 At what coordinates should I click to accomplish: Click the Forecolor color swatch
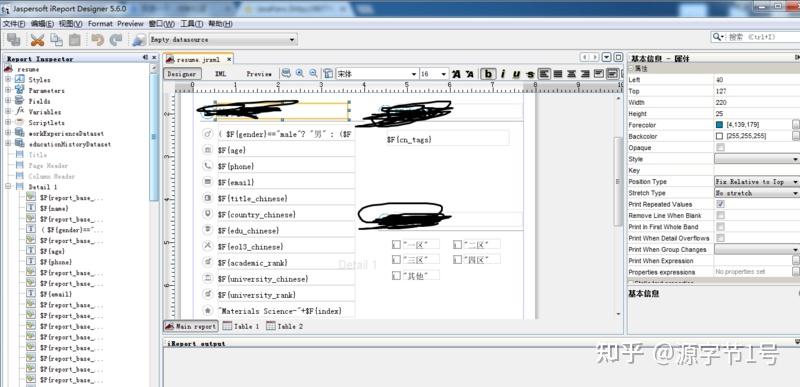click(x=719, y=125)
